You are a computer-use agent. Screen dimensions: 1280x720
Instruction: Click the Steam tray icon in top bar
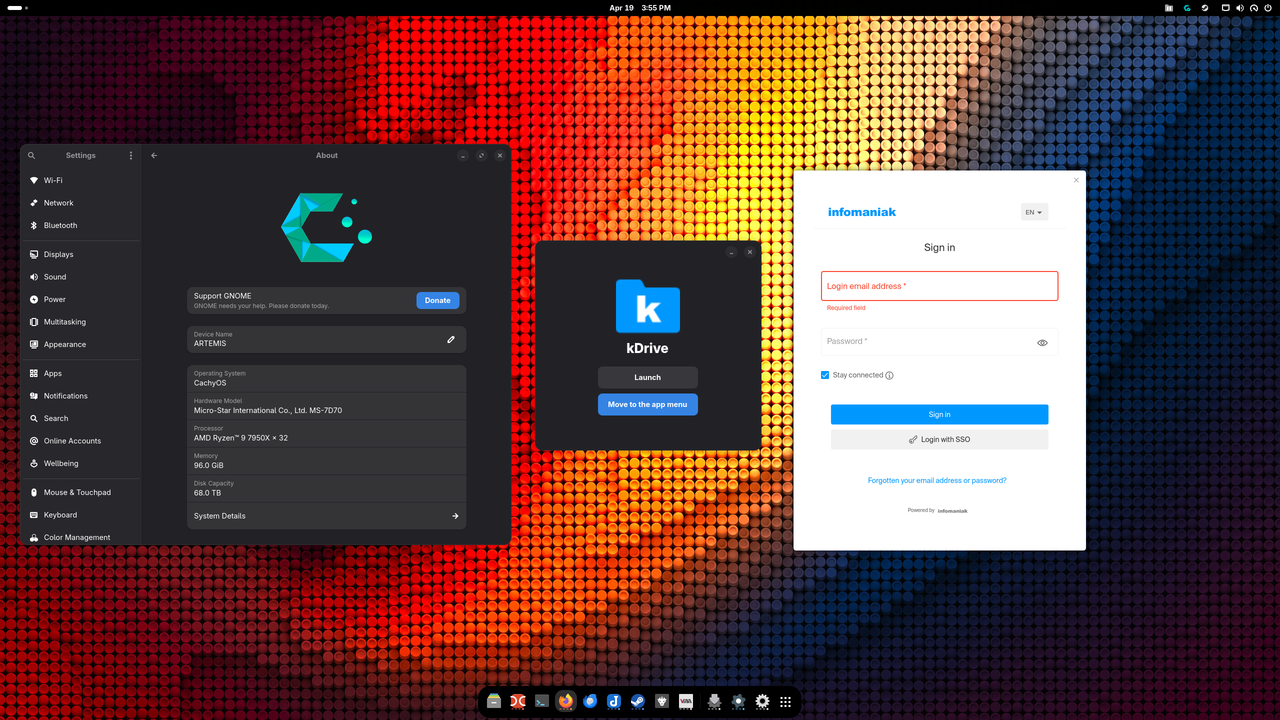point(1205,8)
